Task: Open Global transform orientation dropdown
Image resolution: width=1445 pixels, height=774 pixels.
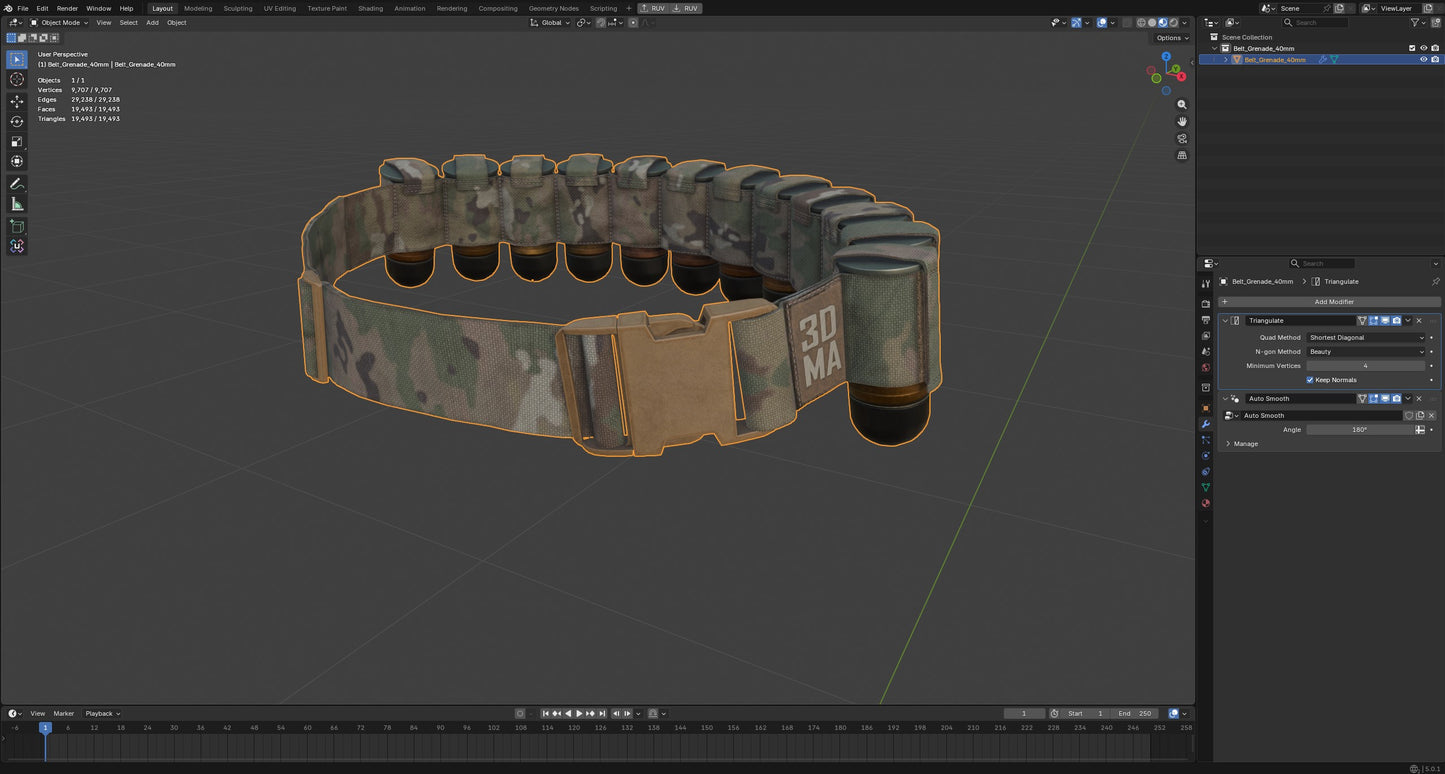Action: (x=550, y=22)
